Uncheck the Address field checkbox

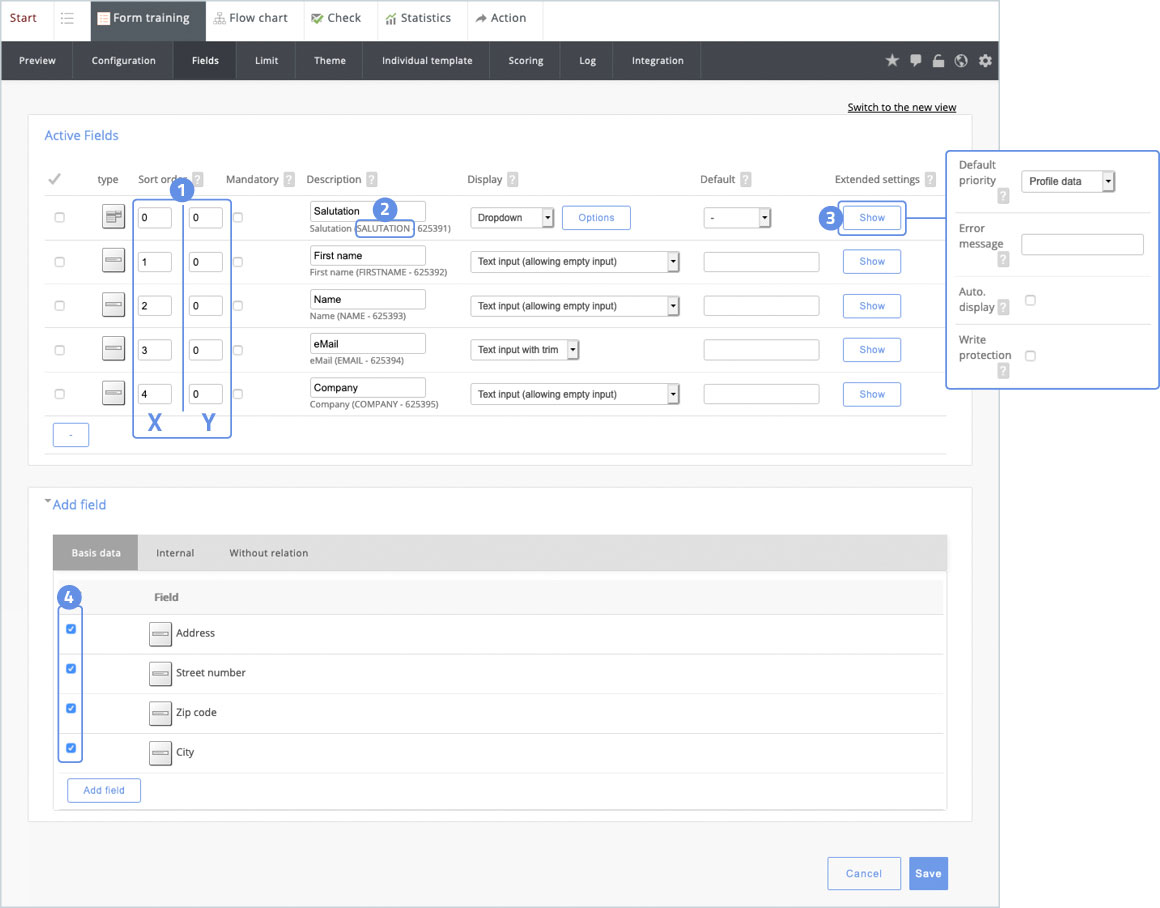tap(71, 629)
